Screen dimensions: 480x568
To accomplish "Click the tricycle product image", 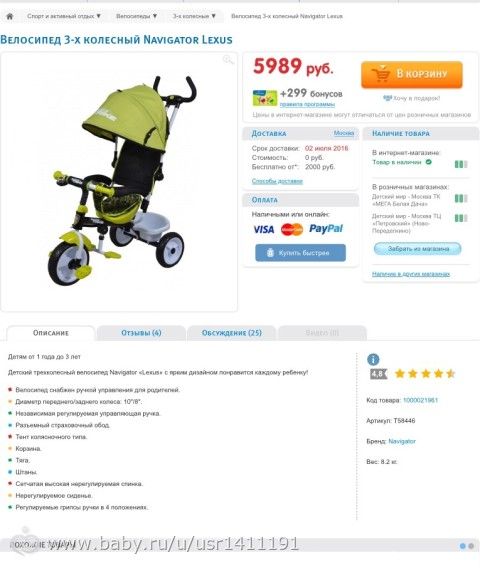I will (x=119, y=181).
